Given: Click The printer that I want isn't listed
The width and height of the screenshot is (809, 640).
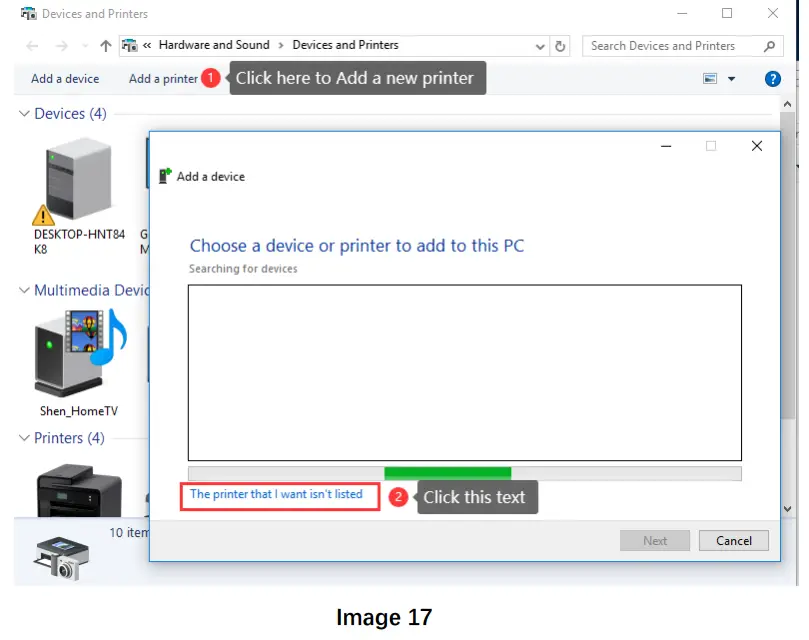Looking at the screenshot, I should pos(279,494).
